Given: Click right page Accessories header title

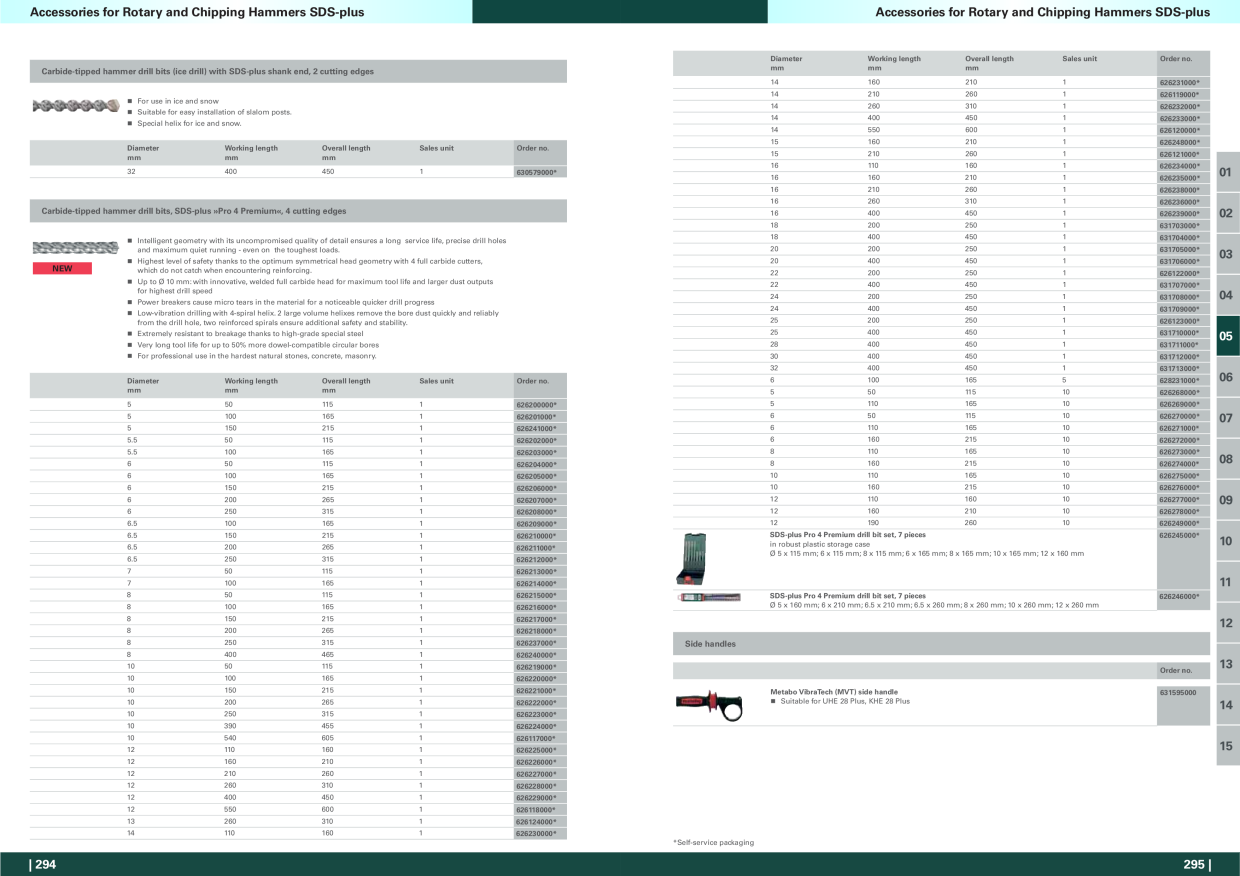Looking at the screenshot, I should [x=1042, y=12].
